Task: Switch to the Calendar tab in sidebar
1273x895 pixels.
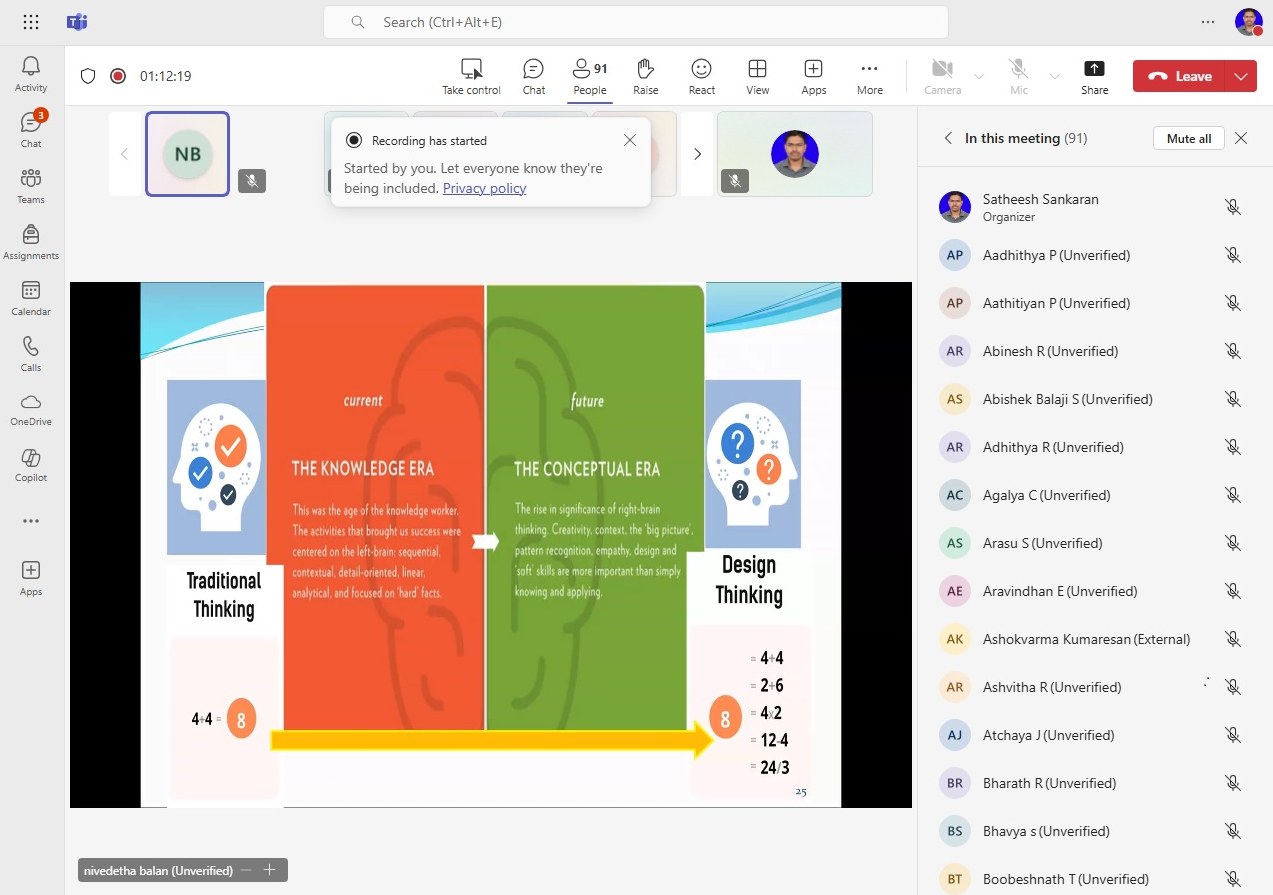Action: click(31, 297)
